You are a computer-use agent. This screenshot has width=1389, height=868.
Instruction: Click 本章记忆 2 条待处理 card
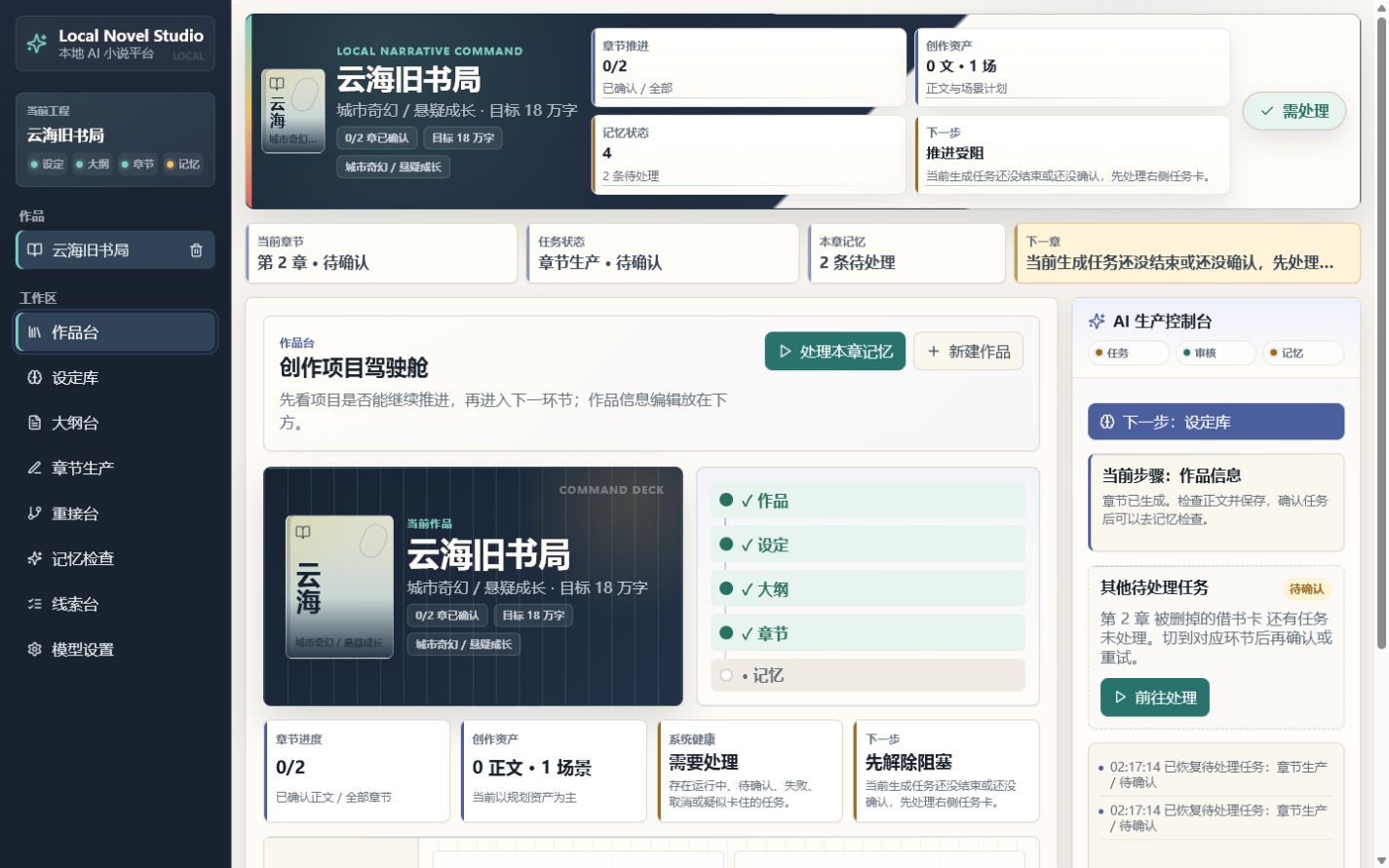tap(907, 253)
